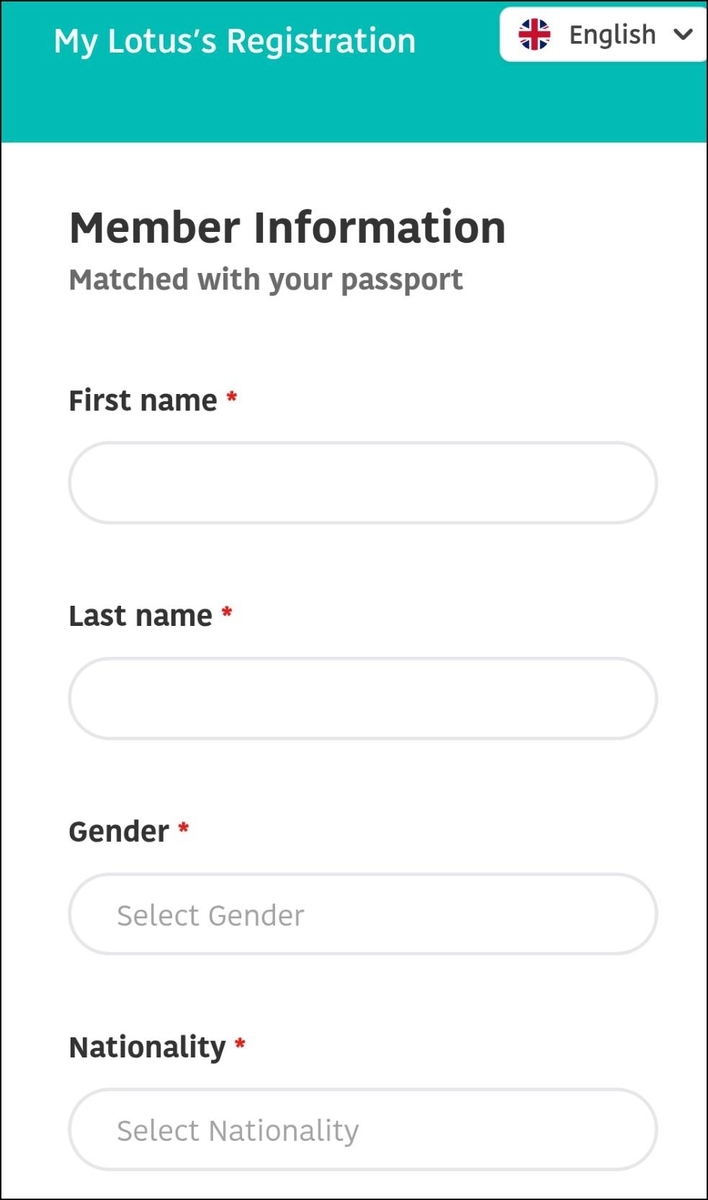Viewport: 708px width, 1200px height.
Task: Open the Select Nationality dropdown
Action: tap(363, 1130)
